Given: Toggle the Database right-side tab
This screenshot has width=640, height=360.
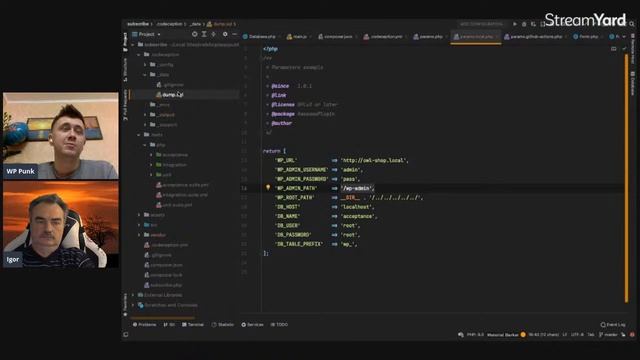Looking at the screenshot, I should 633,83.
